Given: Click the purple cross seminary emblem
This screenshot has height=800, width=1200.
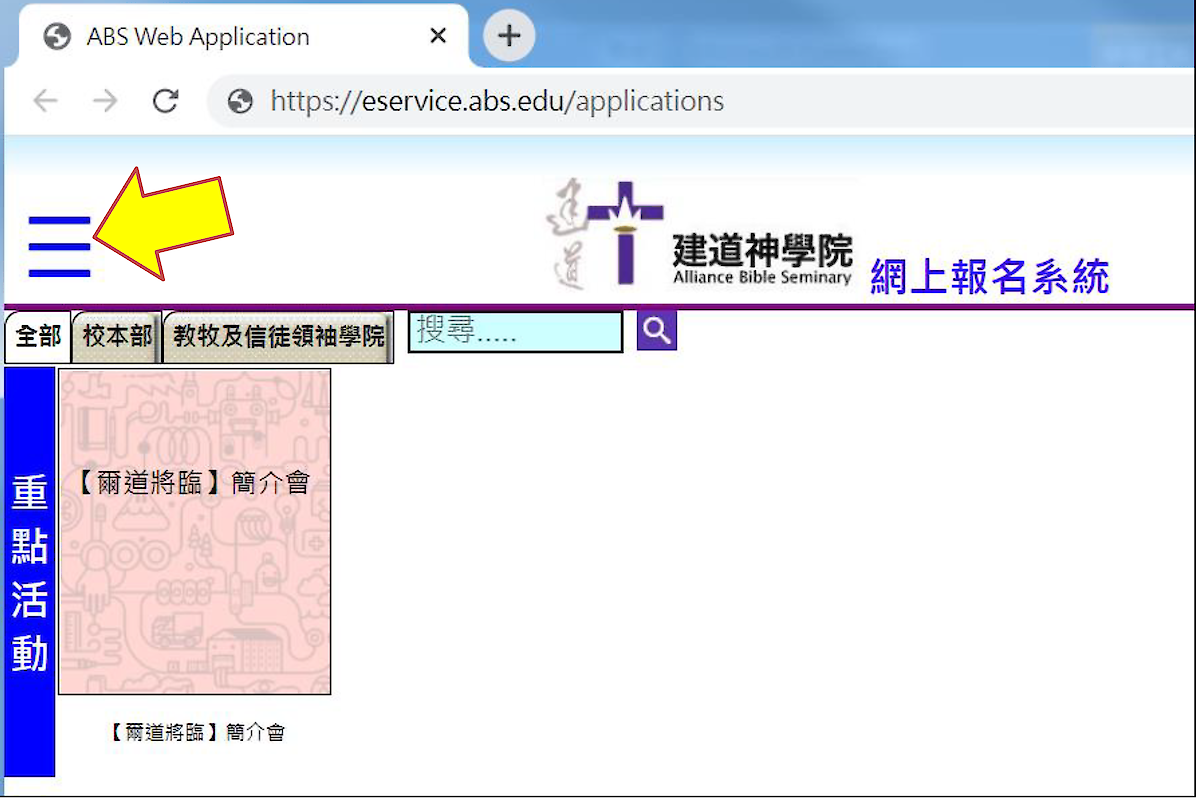Looking at the screenshot, I should [625, 232].
